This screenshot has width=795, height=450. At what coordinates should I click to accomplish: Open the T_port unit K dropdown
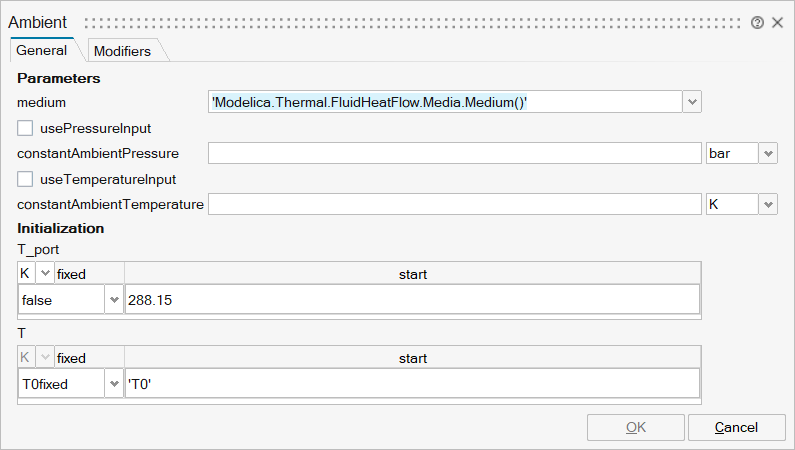(44, 273)
